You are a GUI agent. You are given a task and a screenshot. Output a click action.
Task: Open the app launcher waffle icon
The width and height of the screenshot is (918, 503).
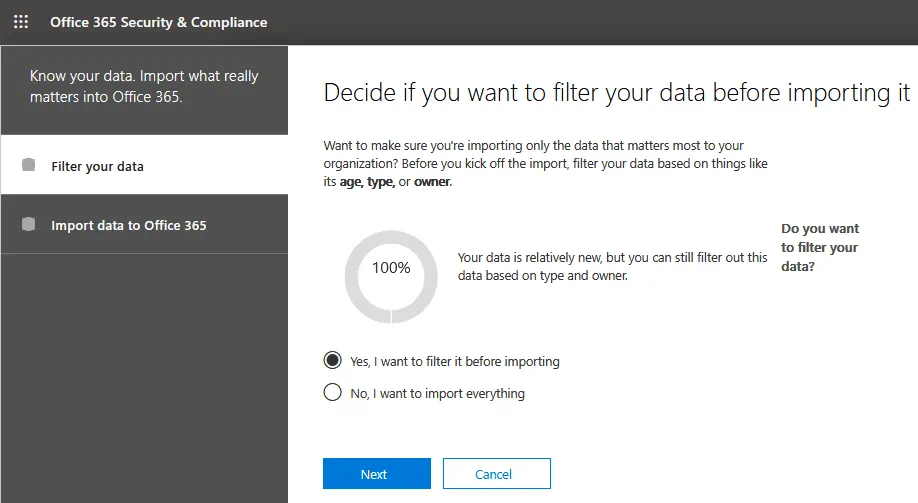point(21,22)
